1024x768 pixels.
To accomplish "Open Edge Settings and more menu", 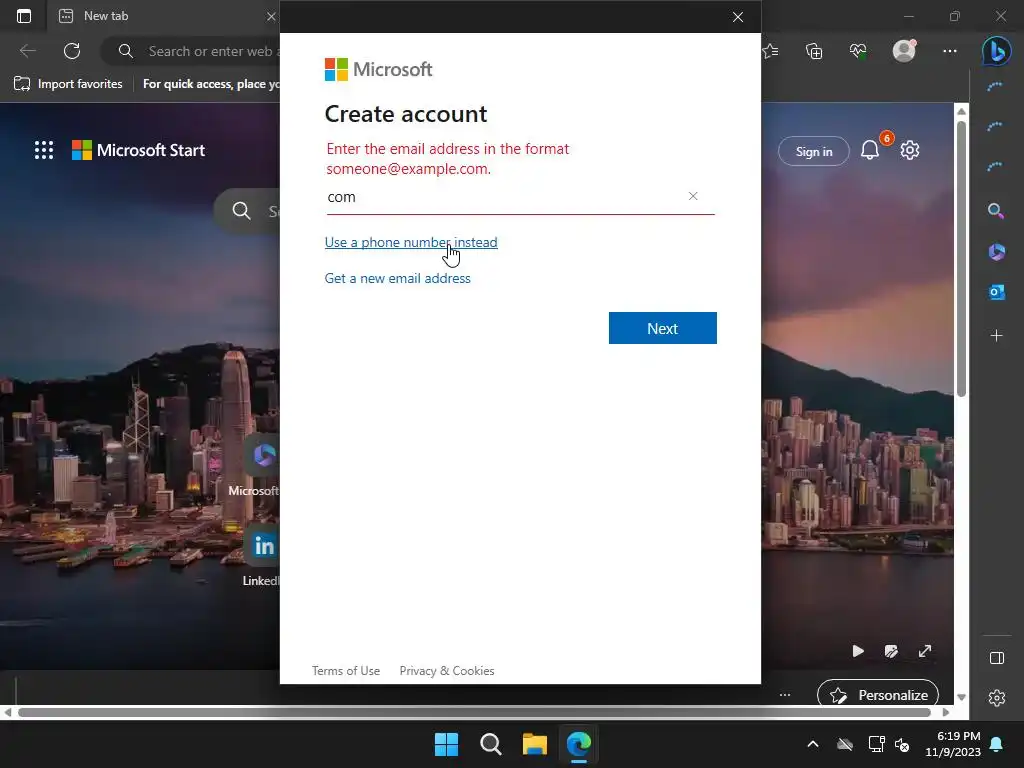I will point(950,51).
